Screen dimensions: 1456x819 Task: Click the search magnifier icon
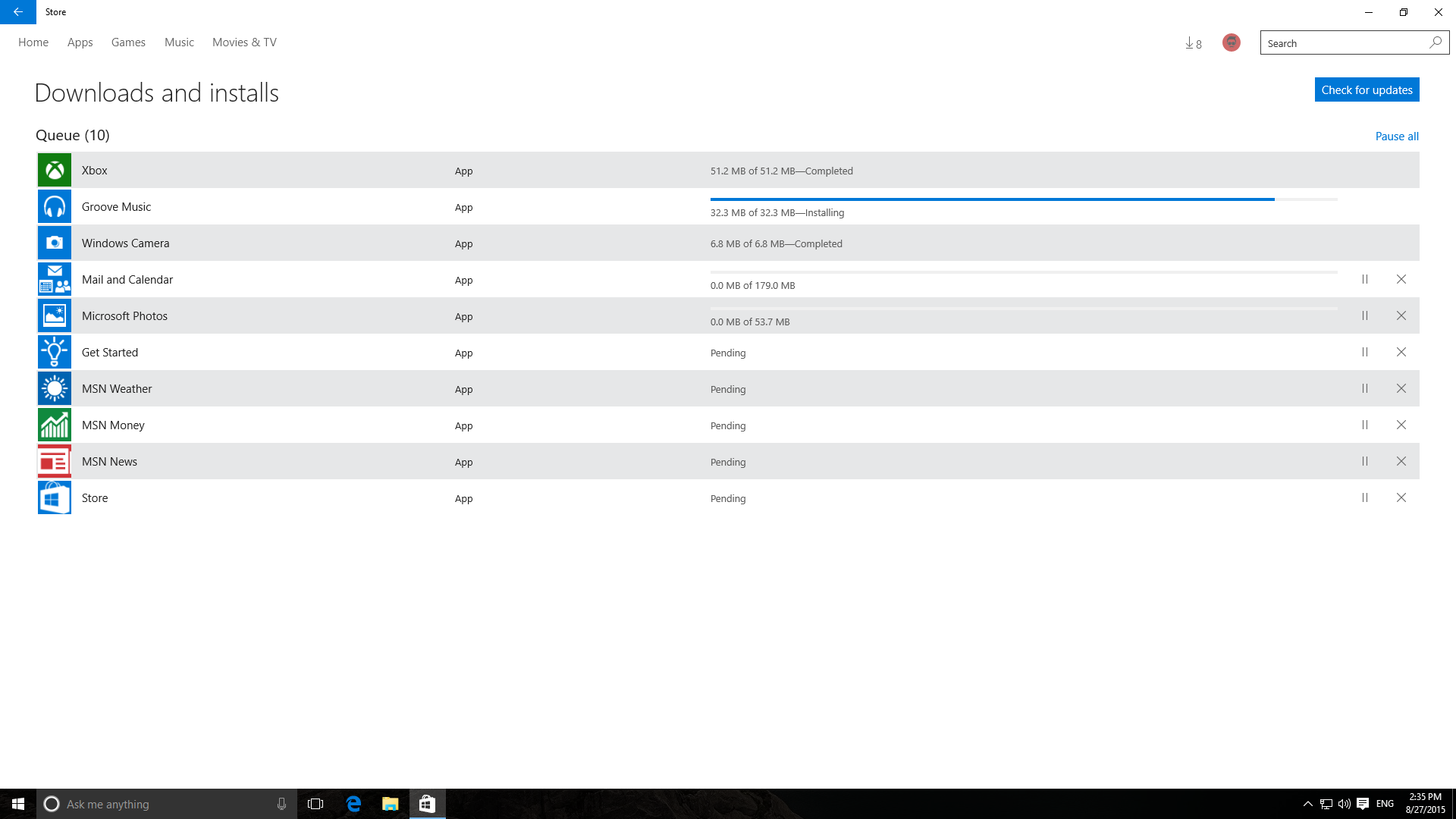click(1436, 42)
